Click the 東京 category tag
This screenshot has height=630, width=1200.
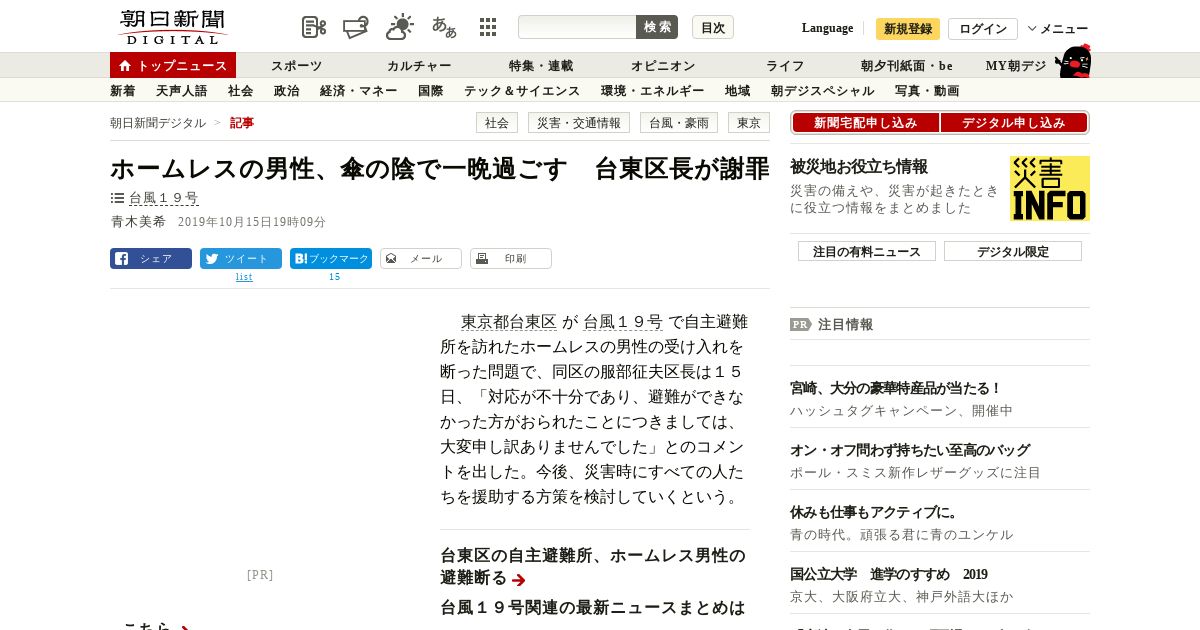(x=749, y=122)
